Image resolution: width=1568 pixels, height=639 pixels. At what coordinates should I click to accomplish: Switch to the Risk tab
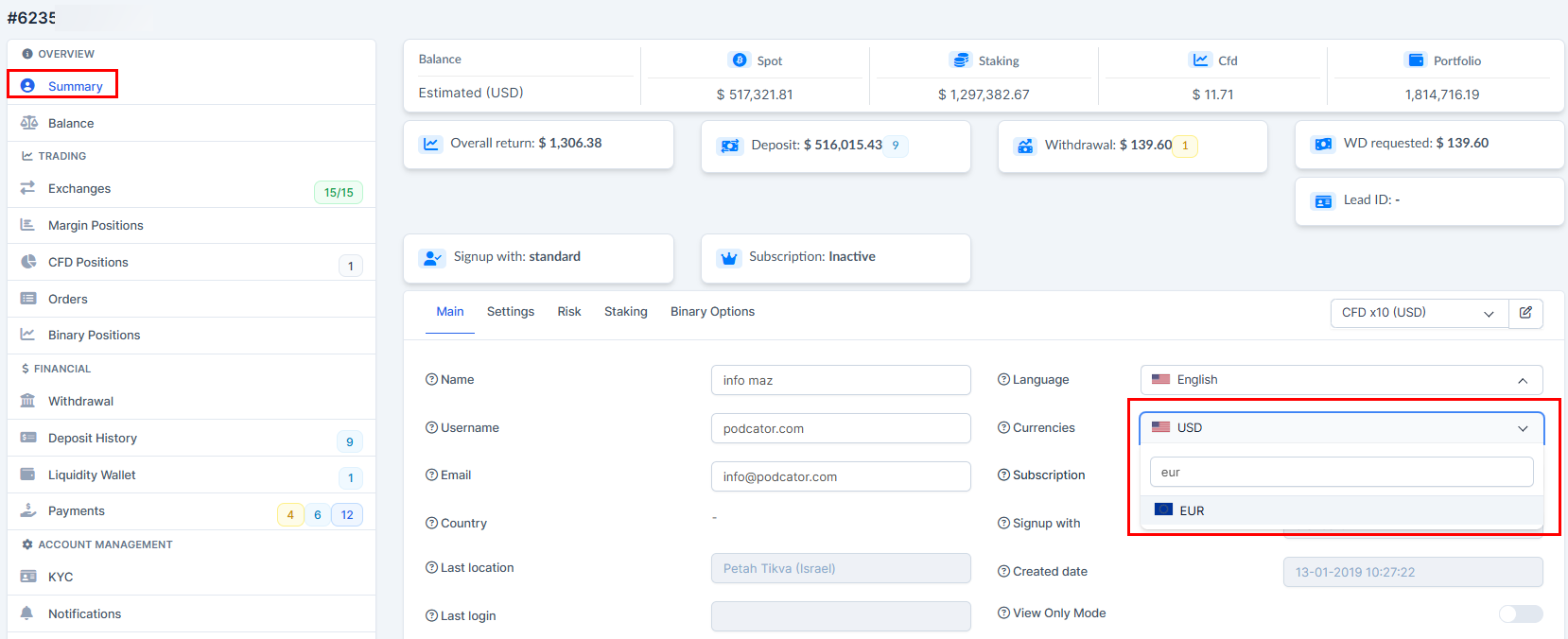click(569, 312)
